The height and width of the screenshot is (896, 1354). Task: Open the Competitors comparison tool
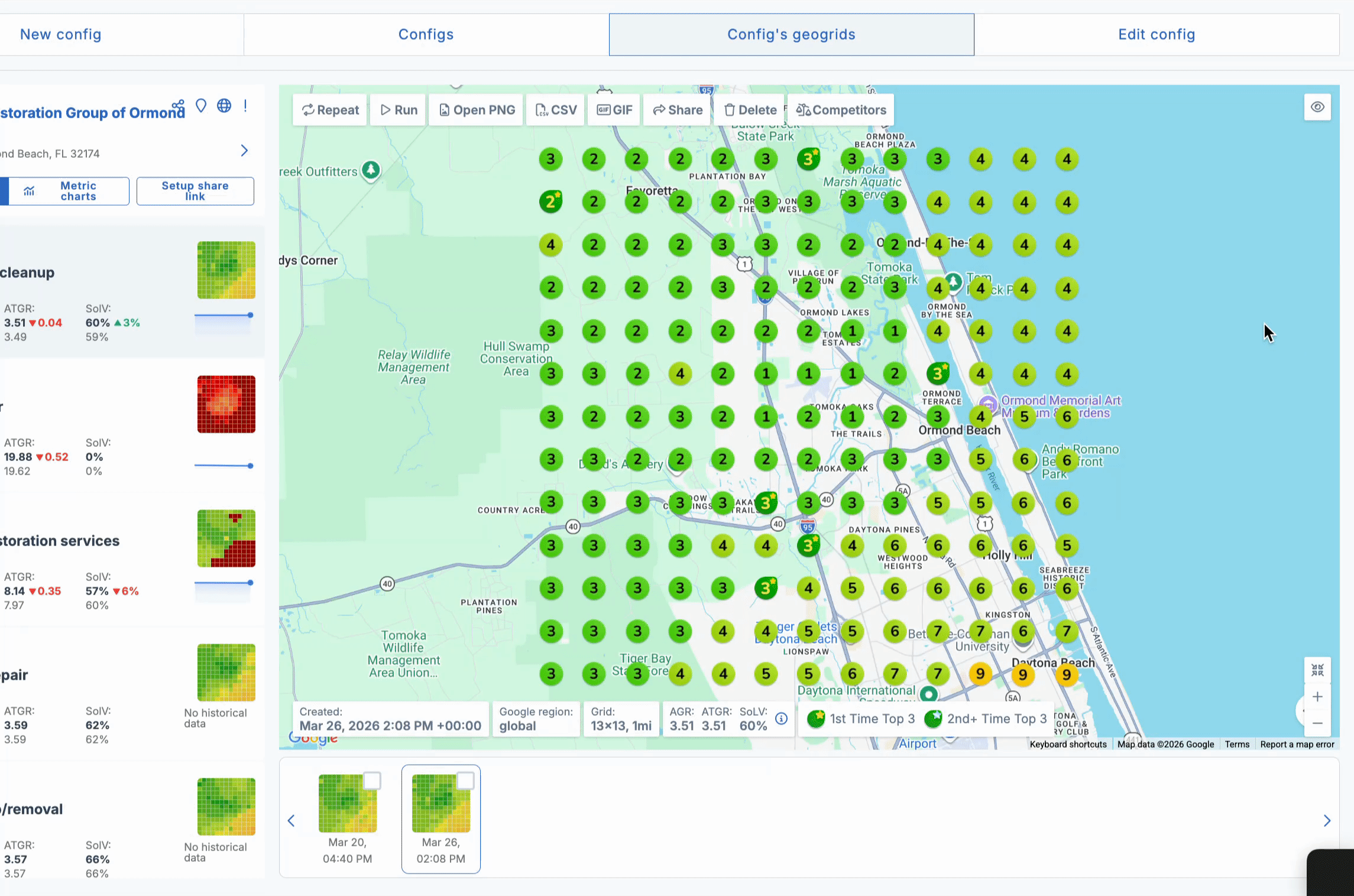pyautogui.click(x=841, y=110)
